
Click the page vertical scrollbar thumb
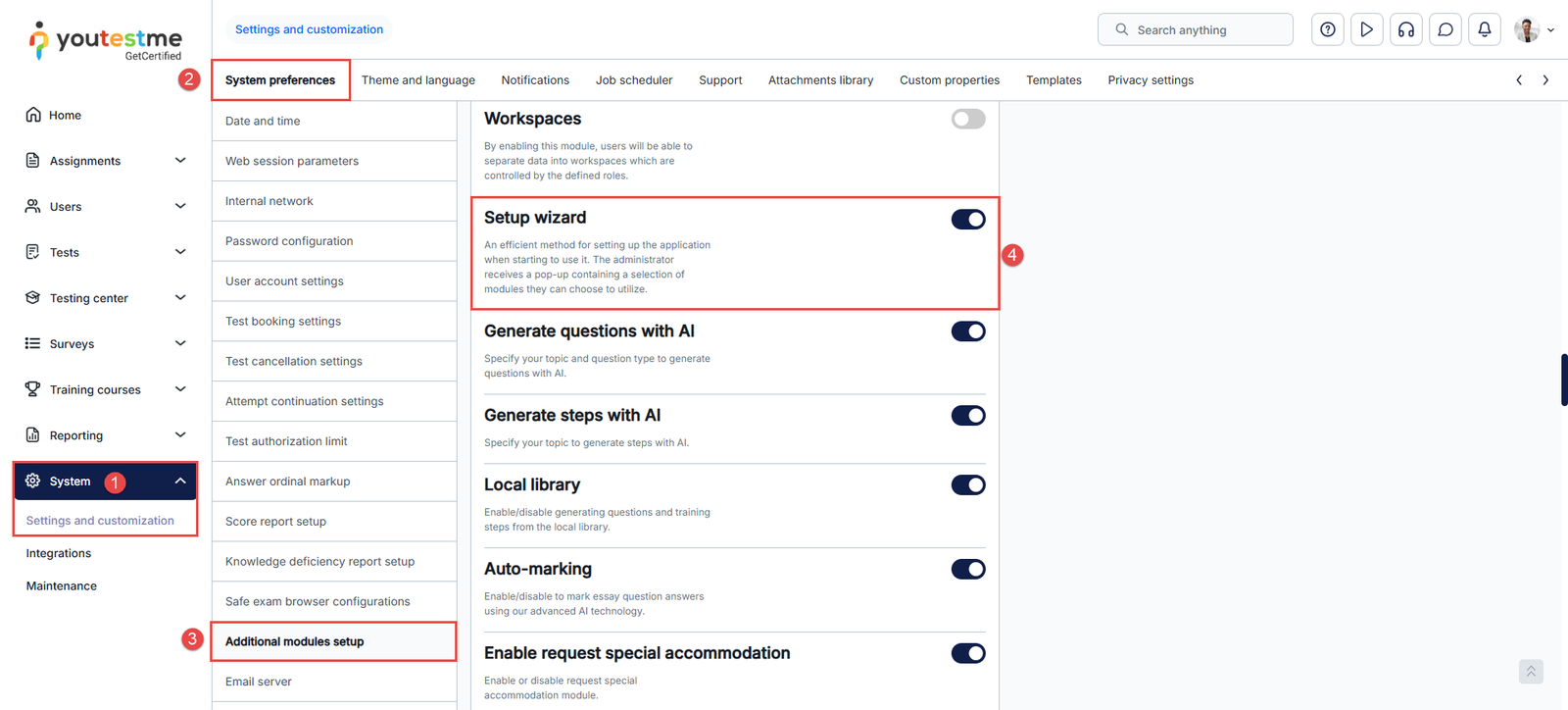[x=1563, y=380]
